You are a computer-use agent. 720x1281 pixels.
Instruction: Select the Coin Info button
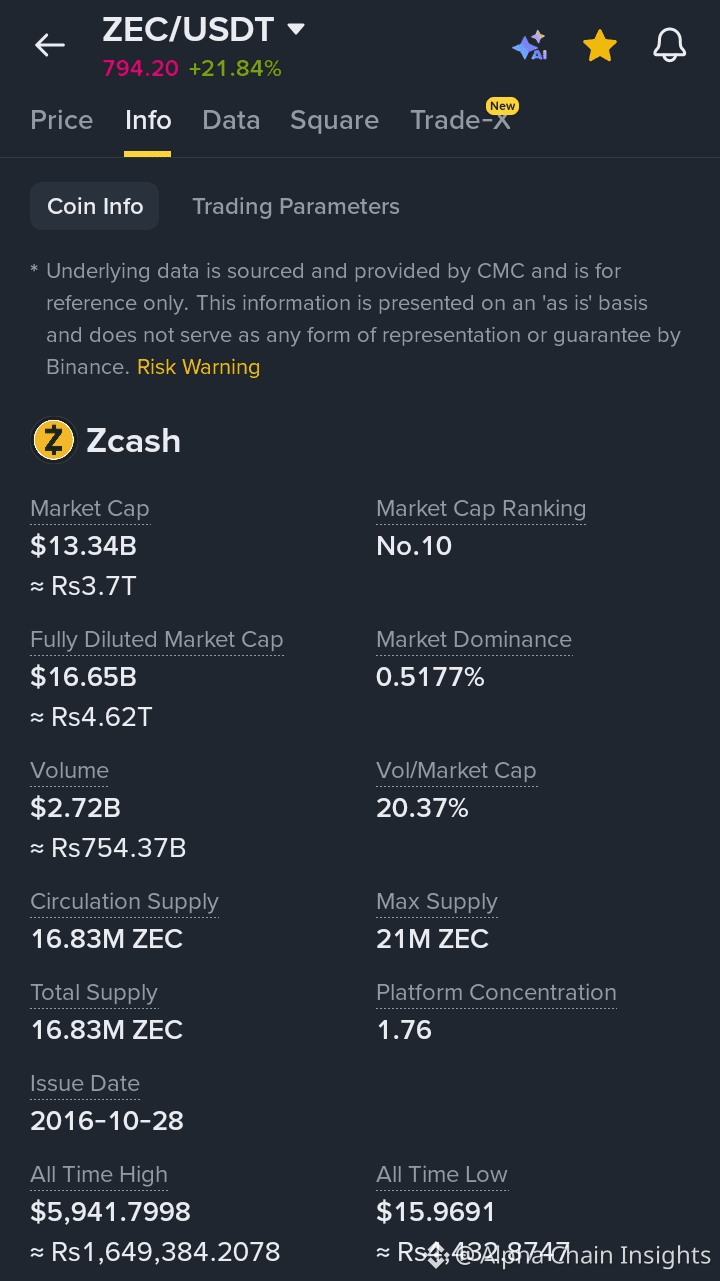pos(95,206)
